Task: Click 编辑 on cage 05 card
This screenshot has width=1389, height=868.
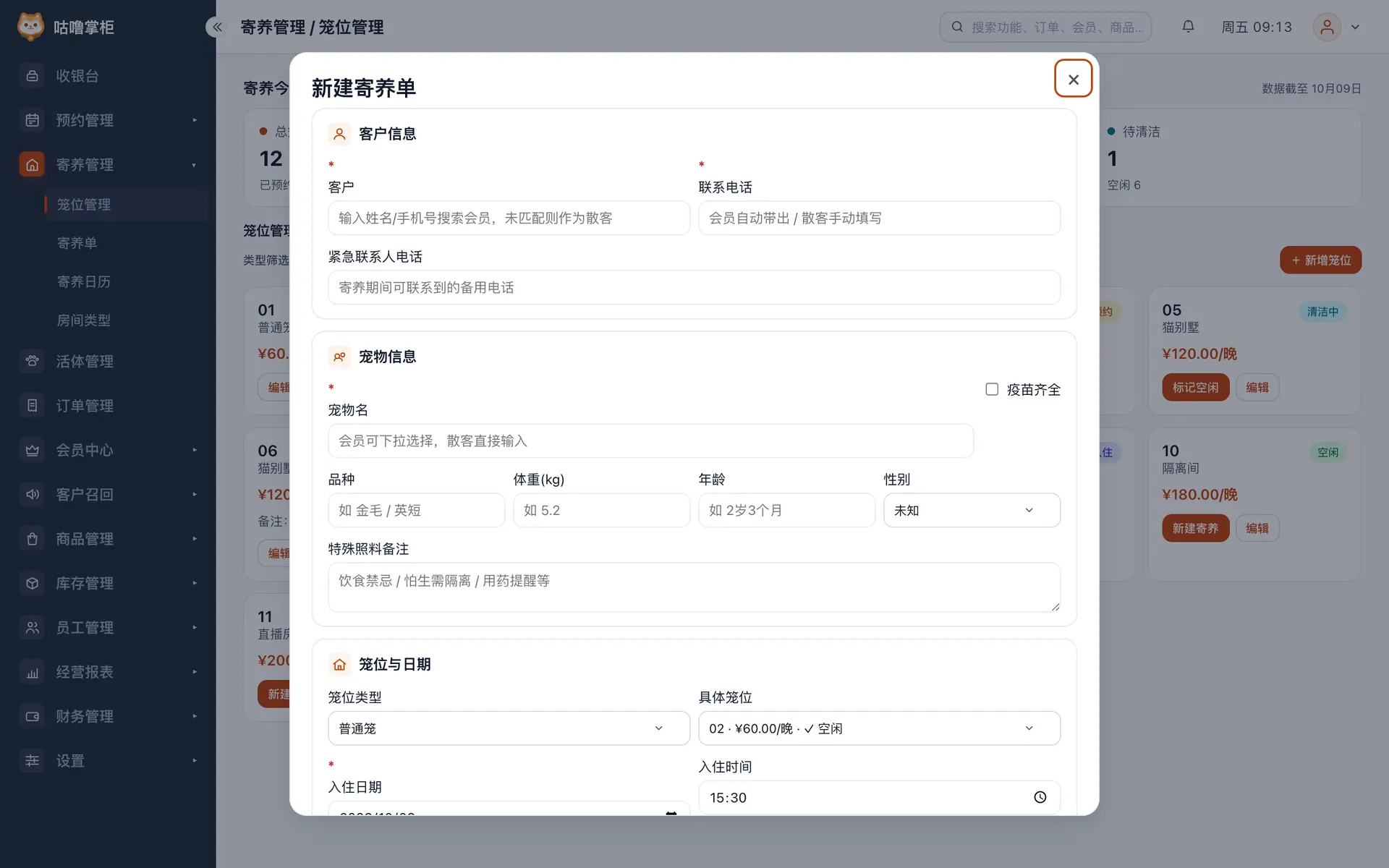Action: [x=1257, y=388]
